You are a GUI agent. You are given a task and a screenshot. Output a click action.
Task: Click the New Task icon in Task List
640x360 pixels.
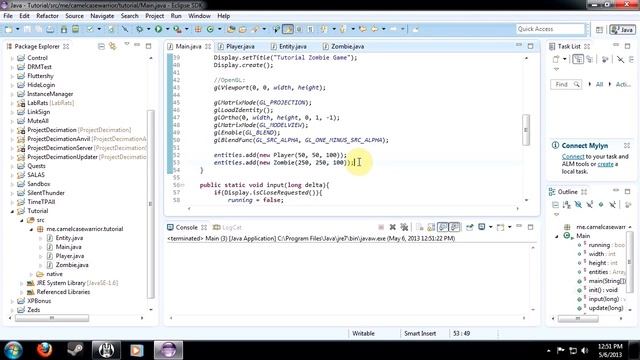556,60
